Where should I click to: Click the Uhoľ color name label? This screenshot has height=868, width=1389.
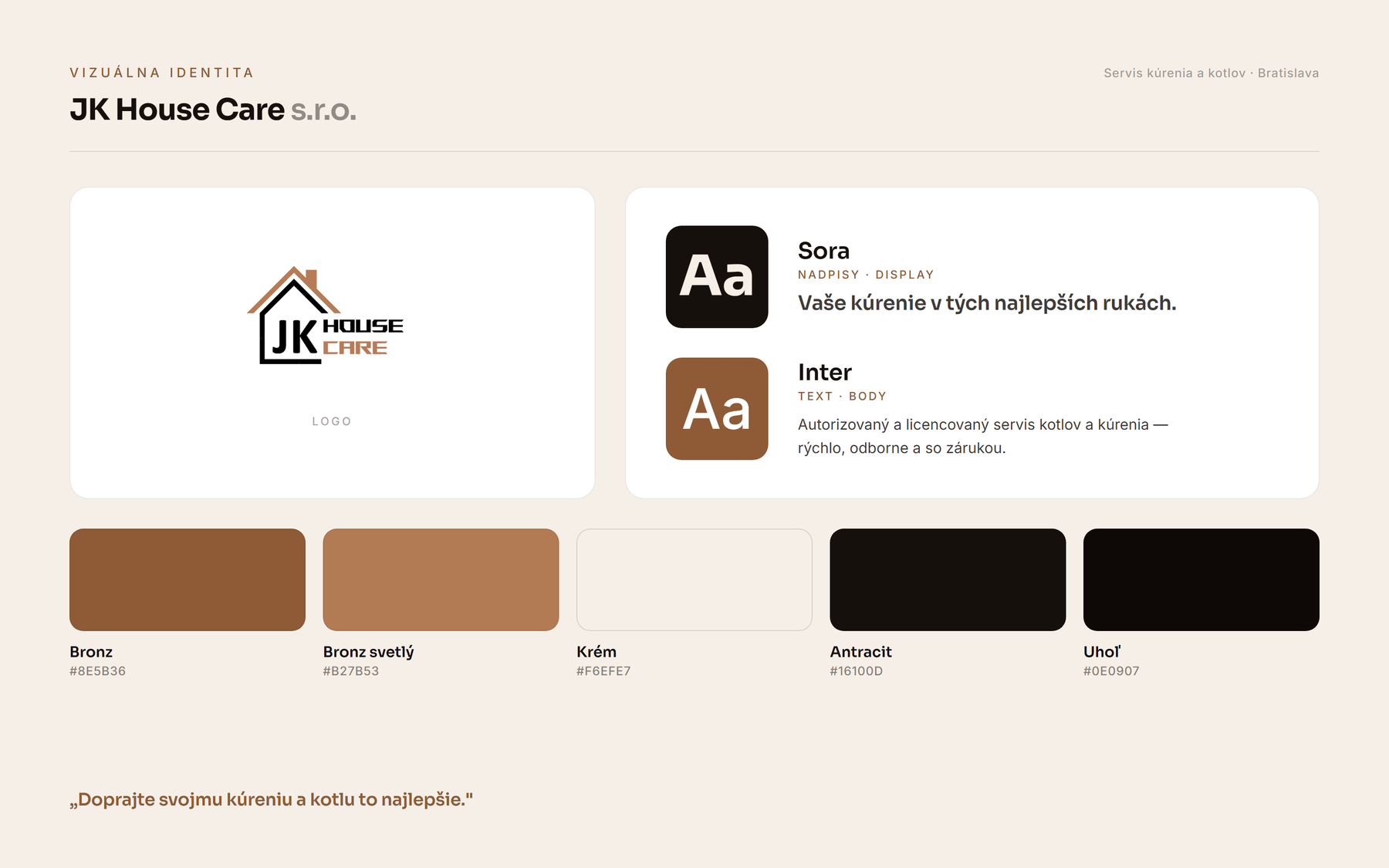[x=1102, y=652]
